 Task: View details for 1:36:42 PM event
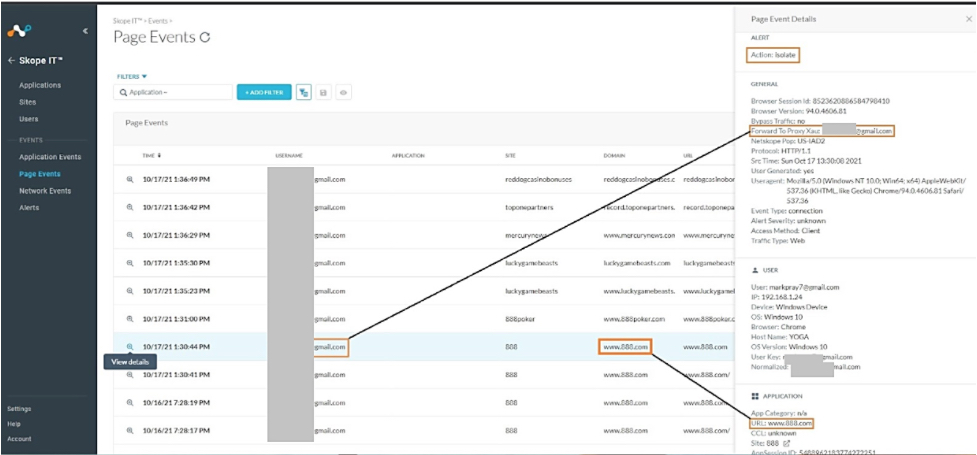[130, 207]
